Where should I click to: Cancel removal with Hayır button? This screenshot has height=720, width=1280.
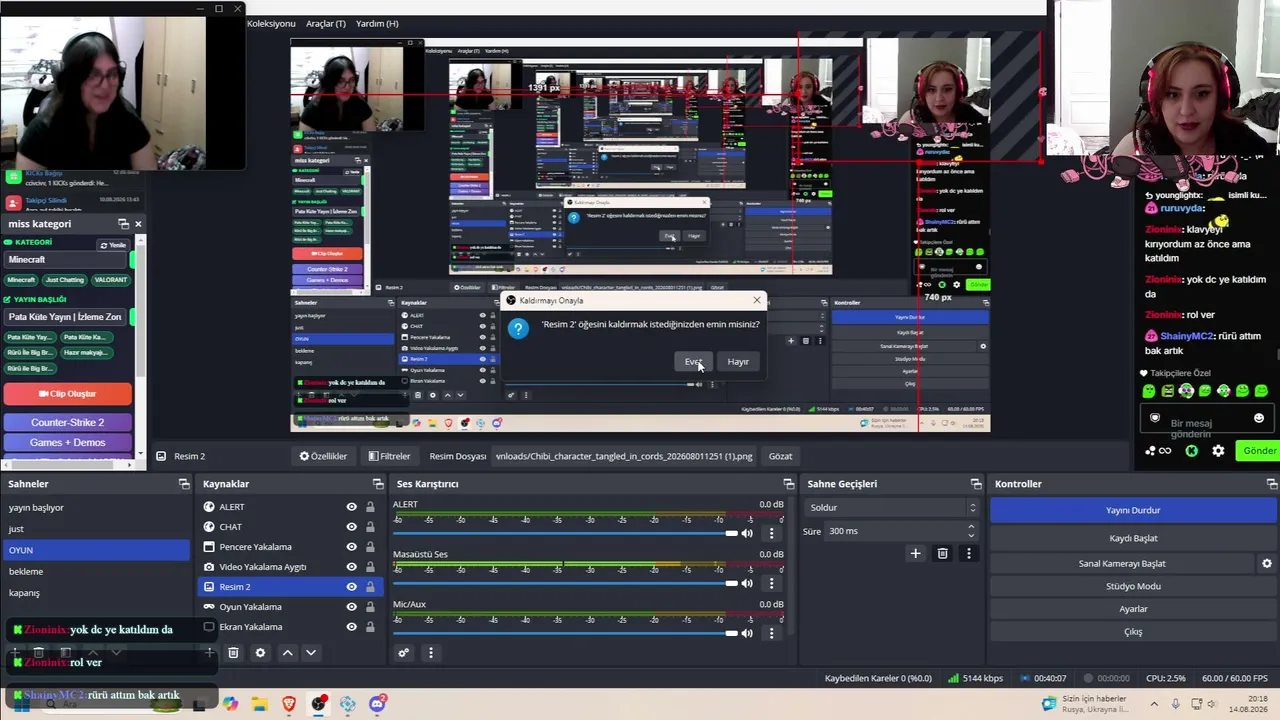(x=738, y=362)
